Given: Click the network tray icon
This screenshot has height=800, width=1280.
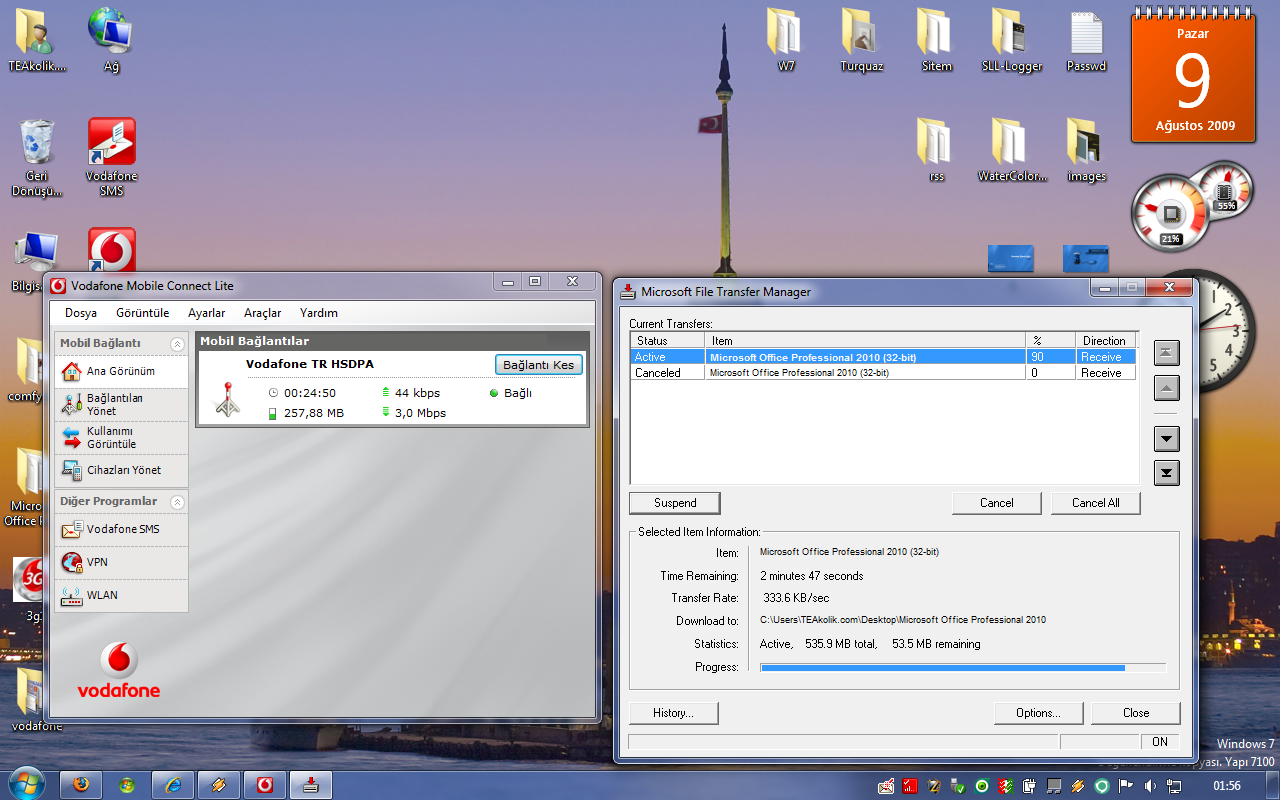Looking at the screenshot, I should 1173,786.
